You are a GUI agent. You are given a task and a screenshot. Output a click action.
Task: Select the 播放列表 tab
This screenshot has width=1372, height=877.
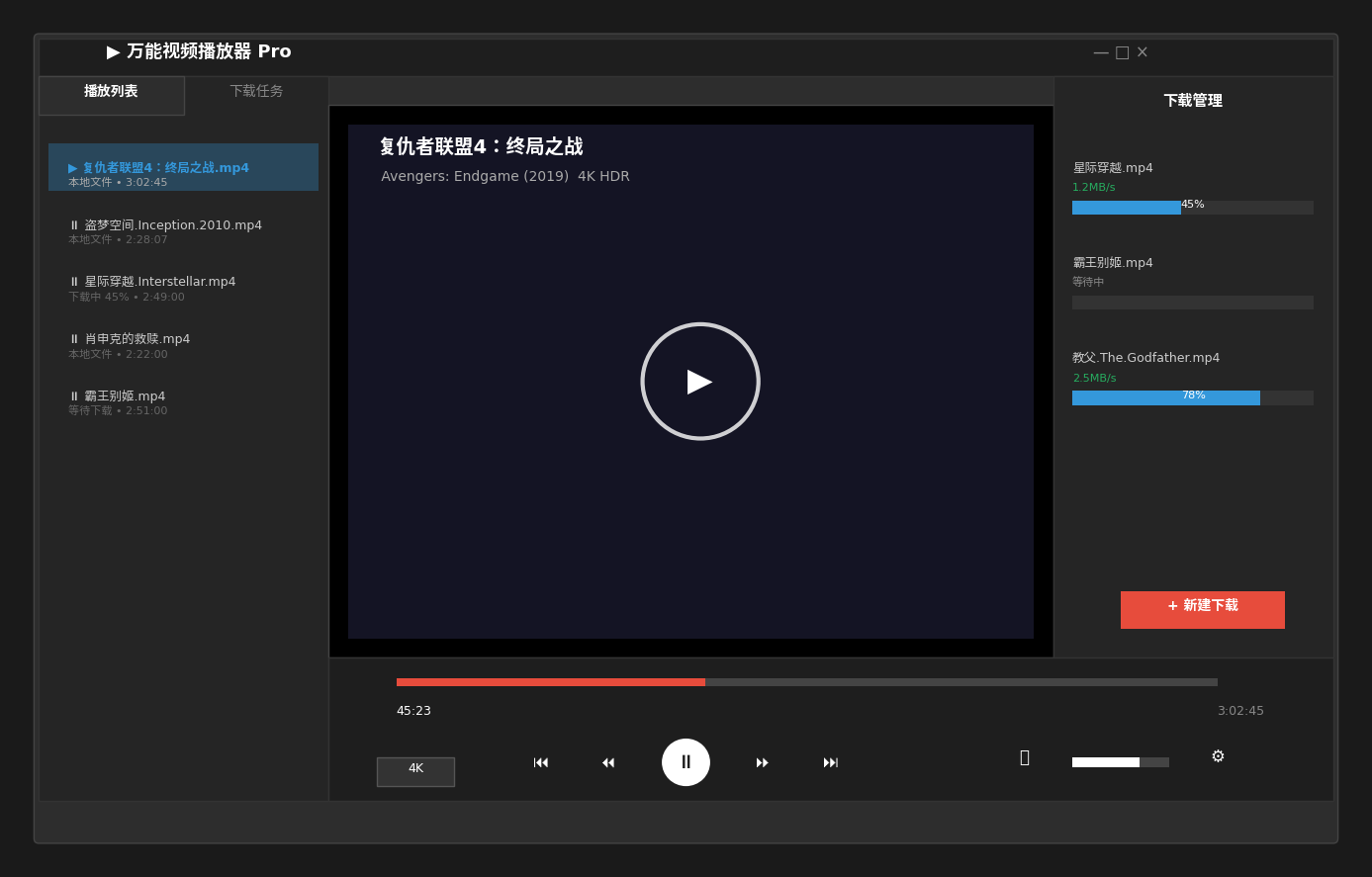pos(111,90)
